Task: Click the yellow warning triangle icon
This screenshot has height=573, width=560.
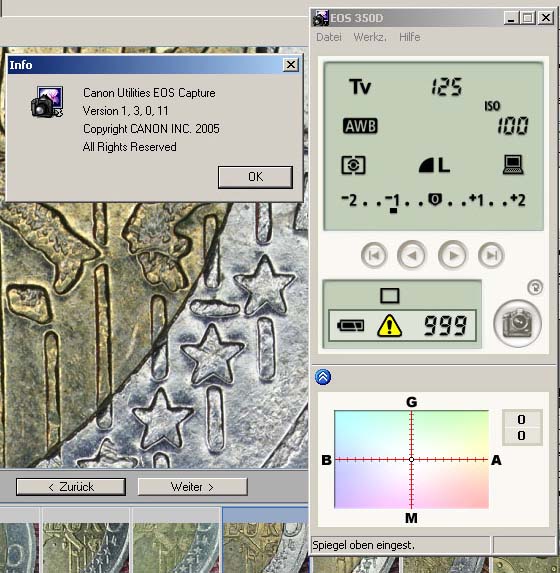Action: (x=389, y=325)
